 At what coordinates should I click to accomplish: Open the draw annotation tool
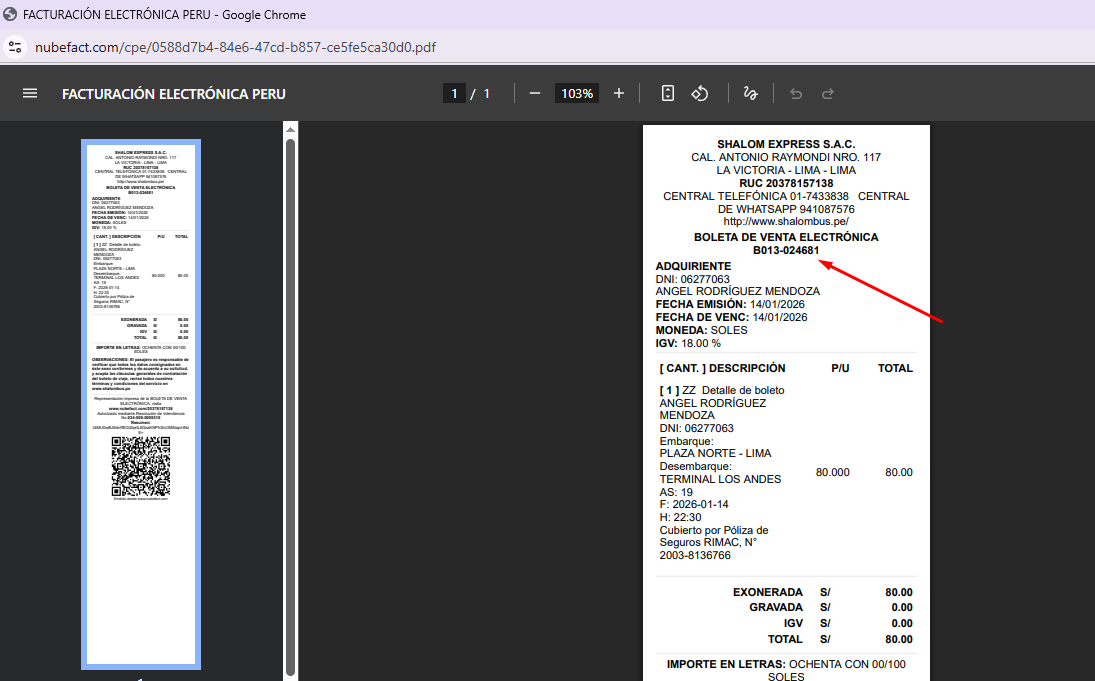750,93
